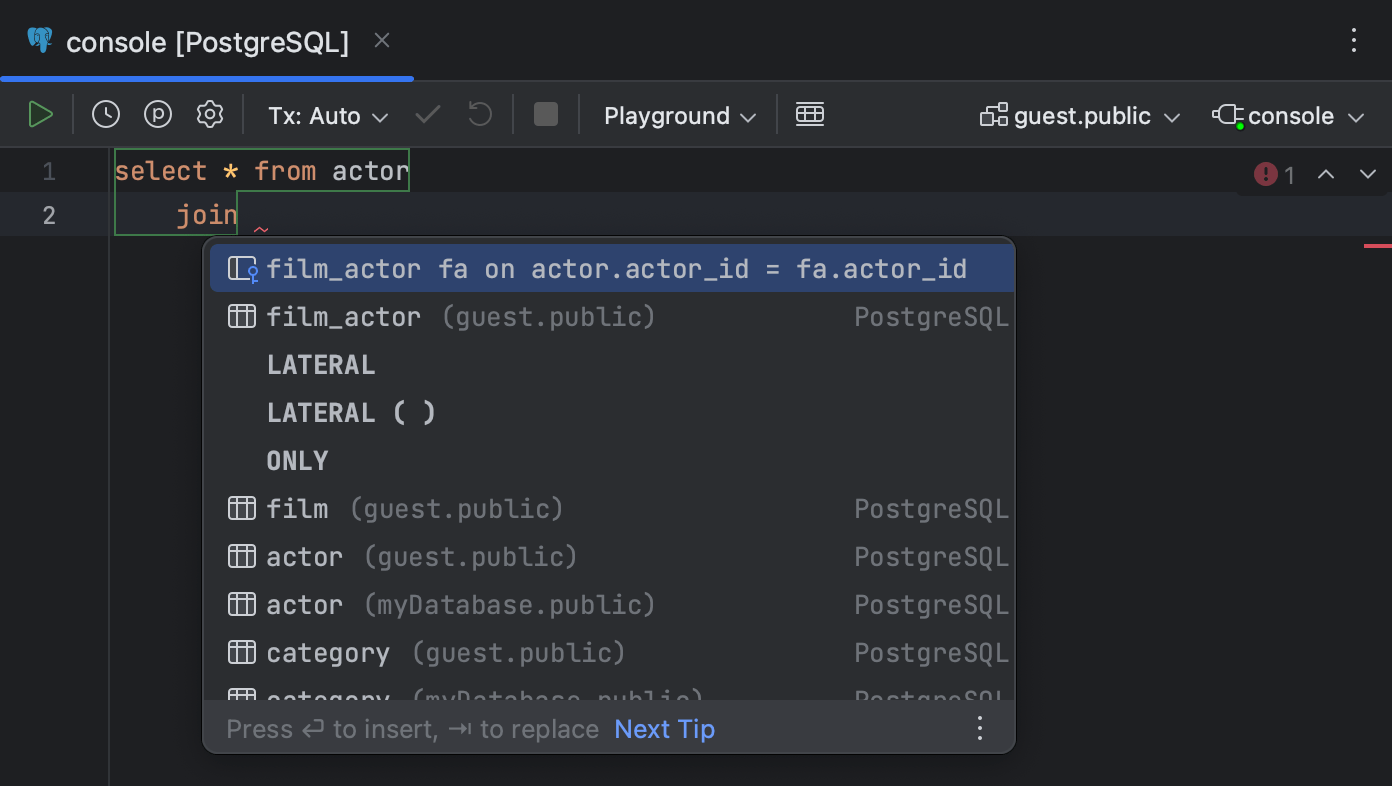
Task: Open the parameters icon next to history
Action: 158,114
